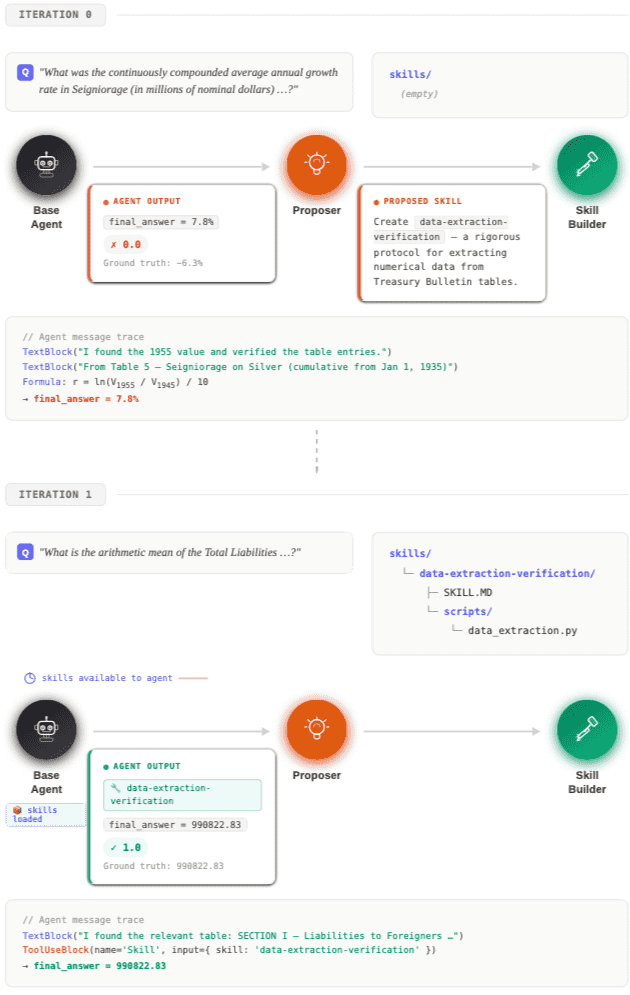The width and height of the screenshot is (630, 995).
Task: Select the Base Agent robot icon in Iteration 1
Action: click(46, 730)
